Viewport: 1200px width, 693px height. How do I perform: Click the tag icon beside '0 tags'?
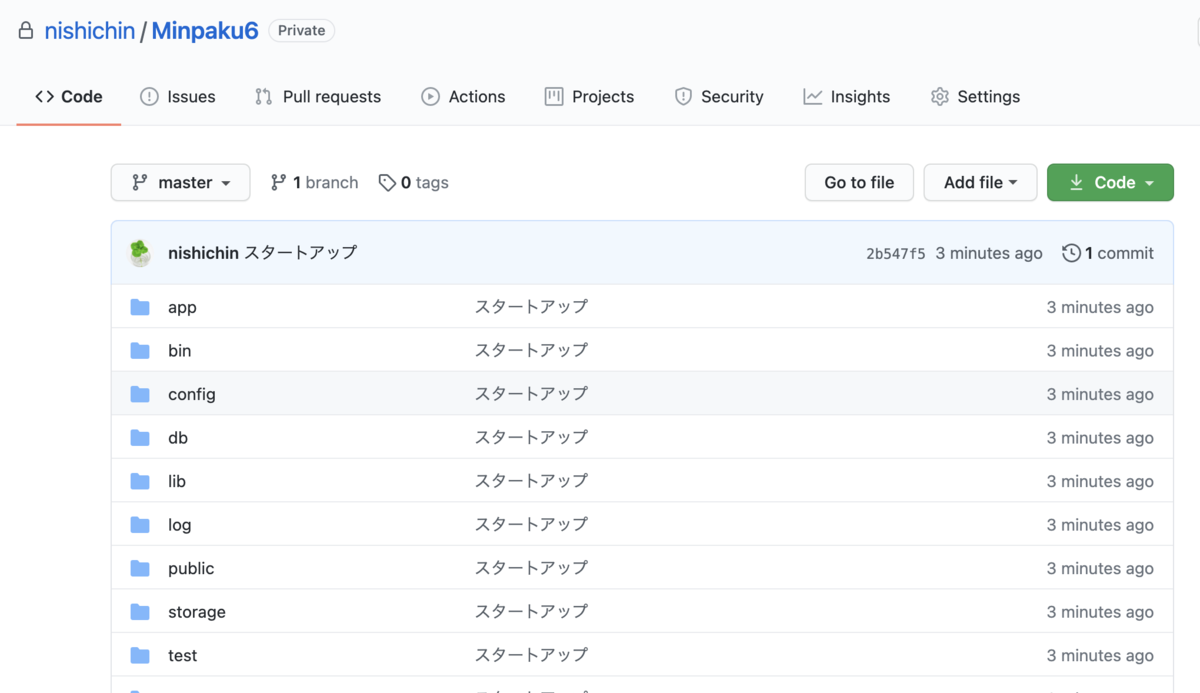click(387, 183)
